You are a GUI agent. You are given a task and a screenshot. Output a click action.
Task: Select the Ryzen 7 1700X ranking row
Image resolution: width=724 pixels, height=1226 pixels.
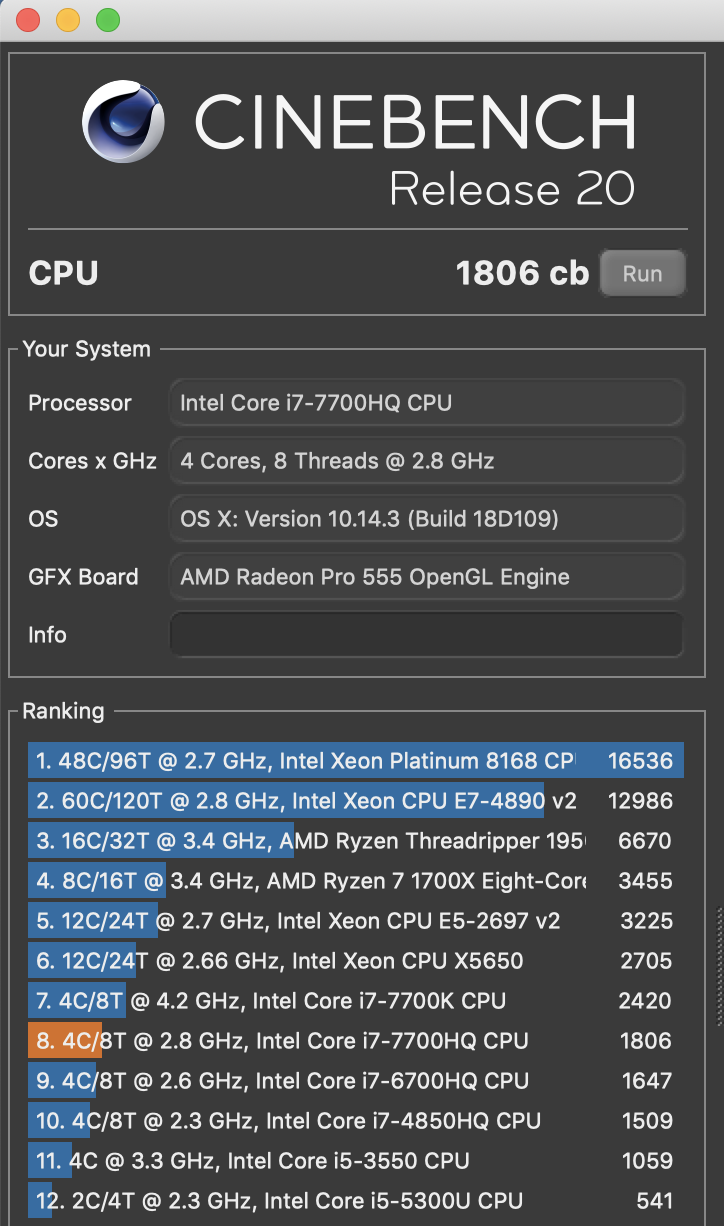pos(355,881)
